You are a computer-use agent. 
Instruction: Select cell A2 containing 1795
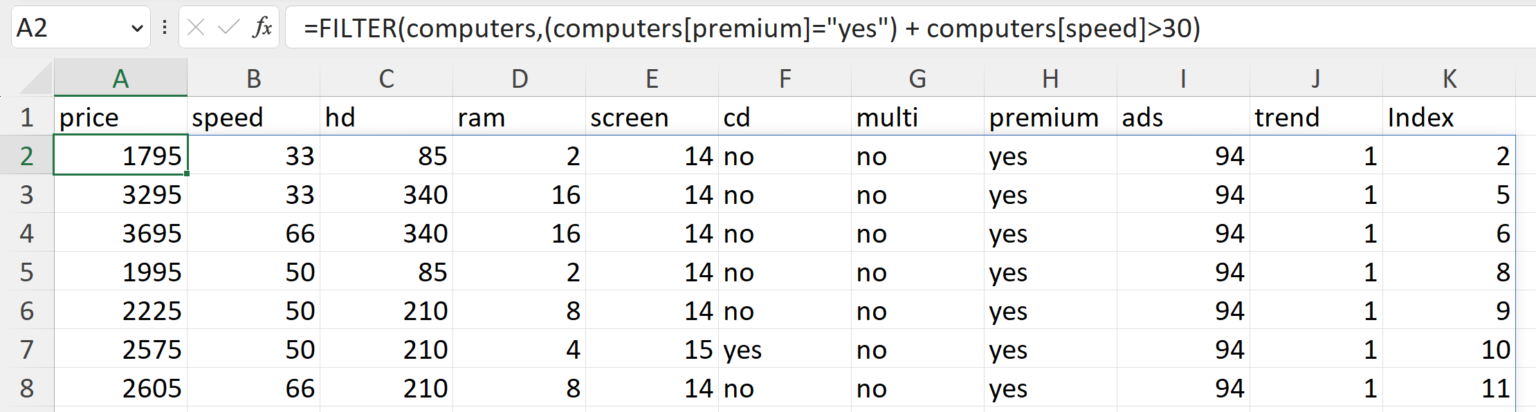[x=121, y=156]
